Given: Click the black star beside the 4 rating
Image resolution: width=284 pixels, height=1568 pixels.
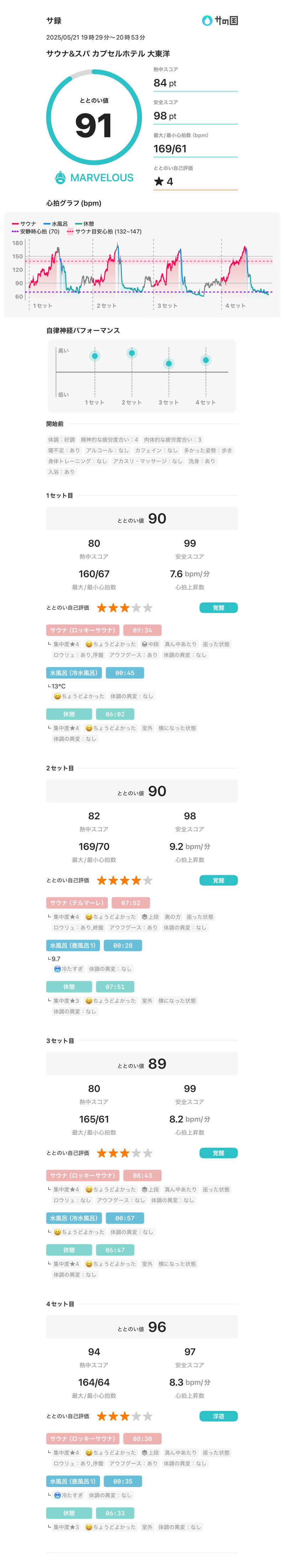Looking at the screenshot, I should pyautogui.click(x=159, y=181).
